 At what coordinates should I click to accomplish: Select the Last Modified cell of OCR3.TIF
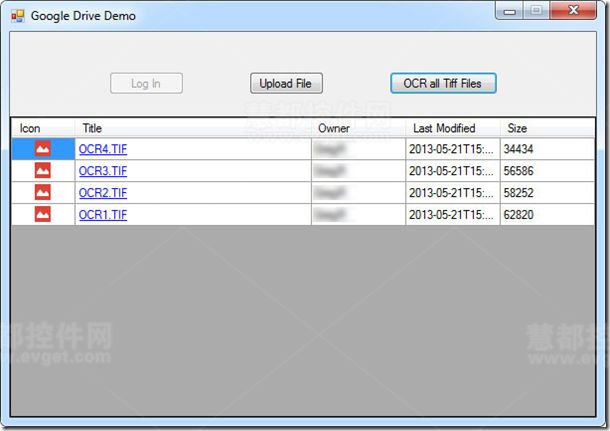pyautogui.click(x=453, y=171)
